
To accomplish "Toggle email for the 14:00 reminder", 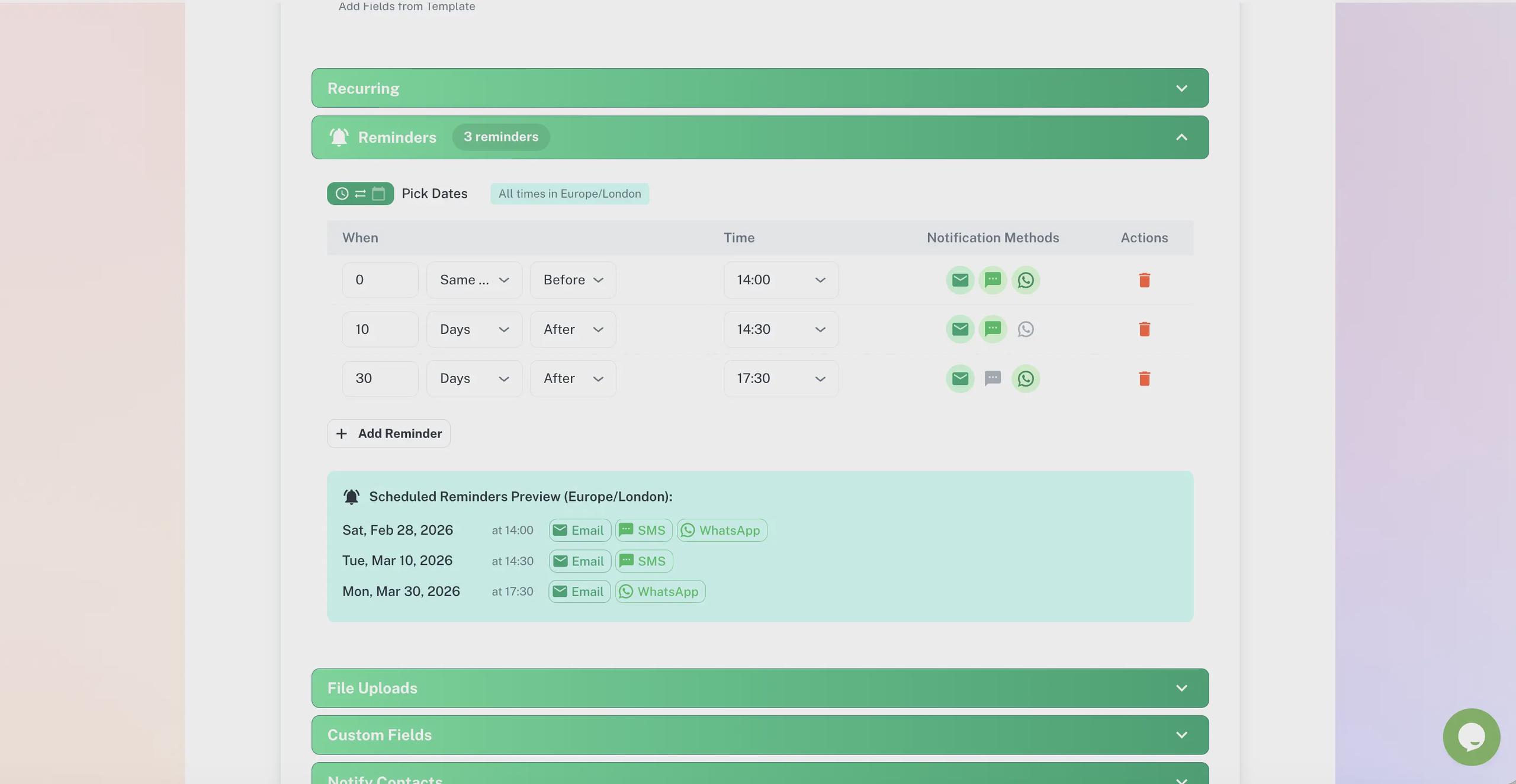I will [960, 280].
